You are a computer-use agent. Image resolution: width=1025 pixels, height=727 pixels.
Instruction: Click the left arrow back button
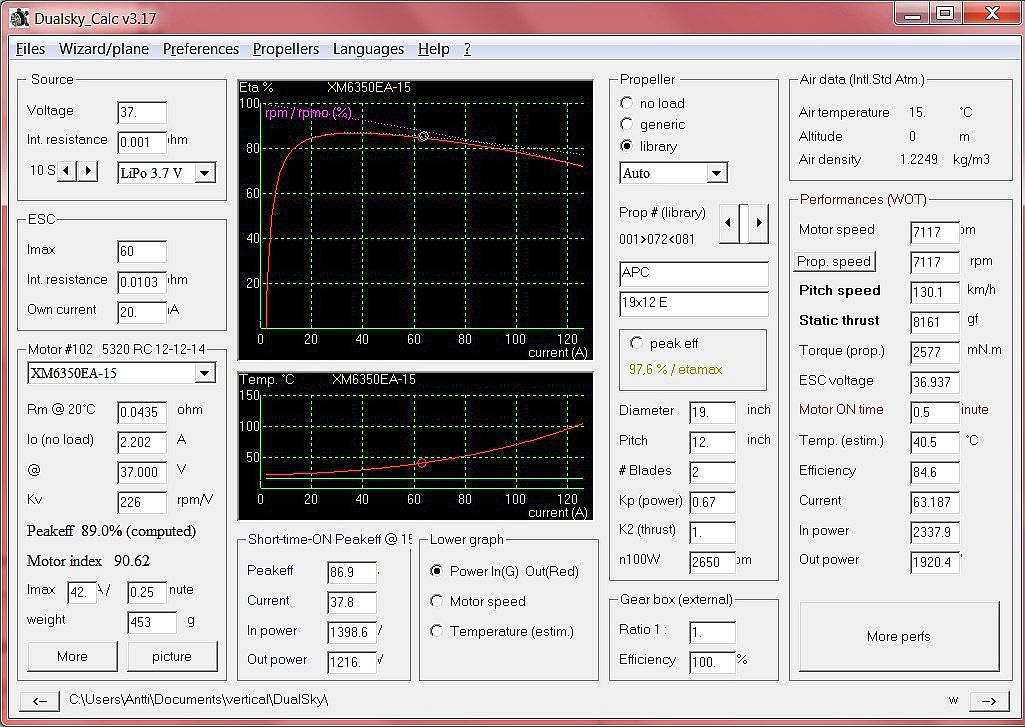click(39, 701)
